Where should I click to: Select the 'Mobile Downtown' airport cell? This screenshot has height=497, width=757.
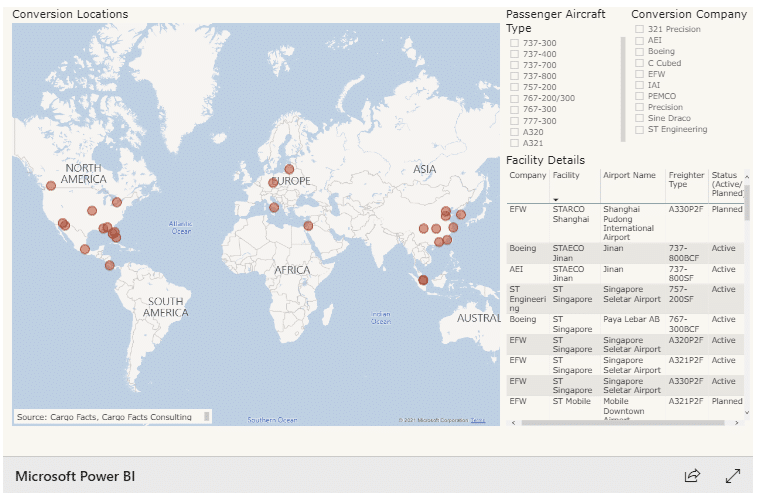tap(633, 407)
